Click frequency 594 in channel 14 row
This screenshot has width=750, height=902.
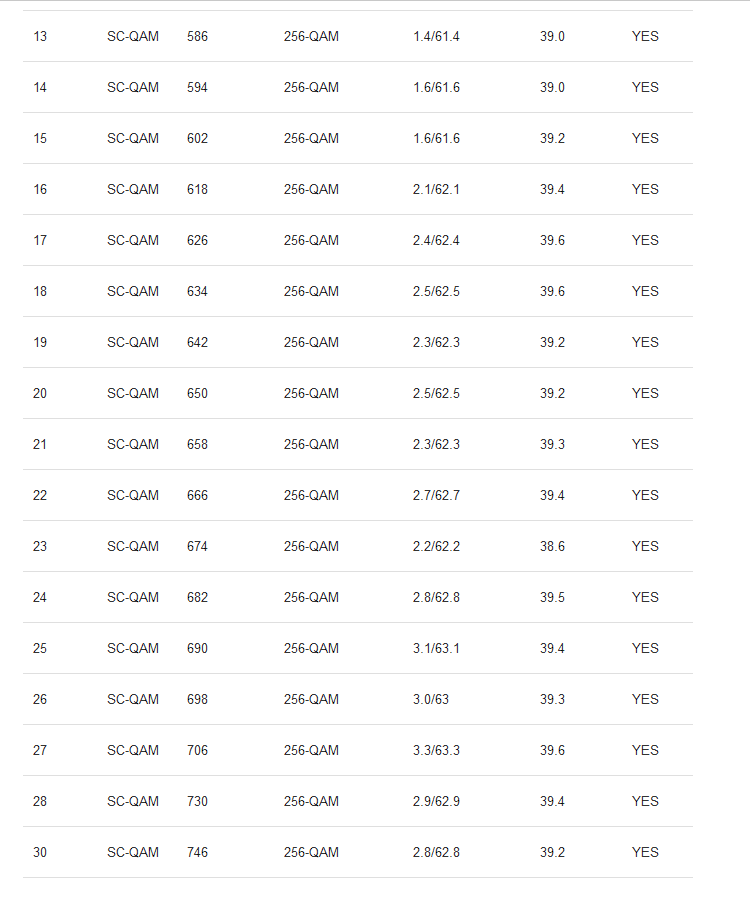click(197, 87)
